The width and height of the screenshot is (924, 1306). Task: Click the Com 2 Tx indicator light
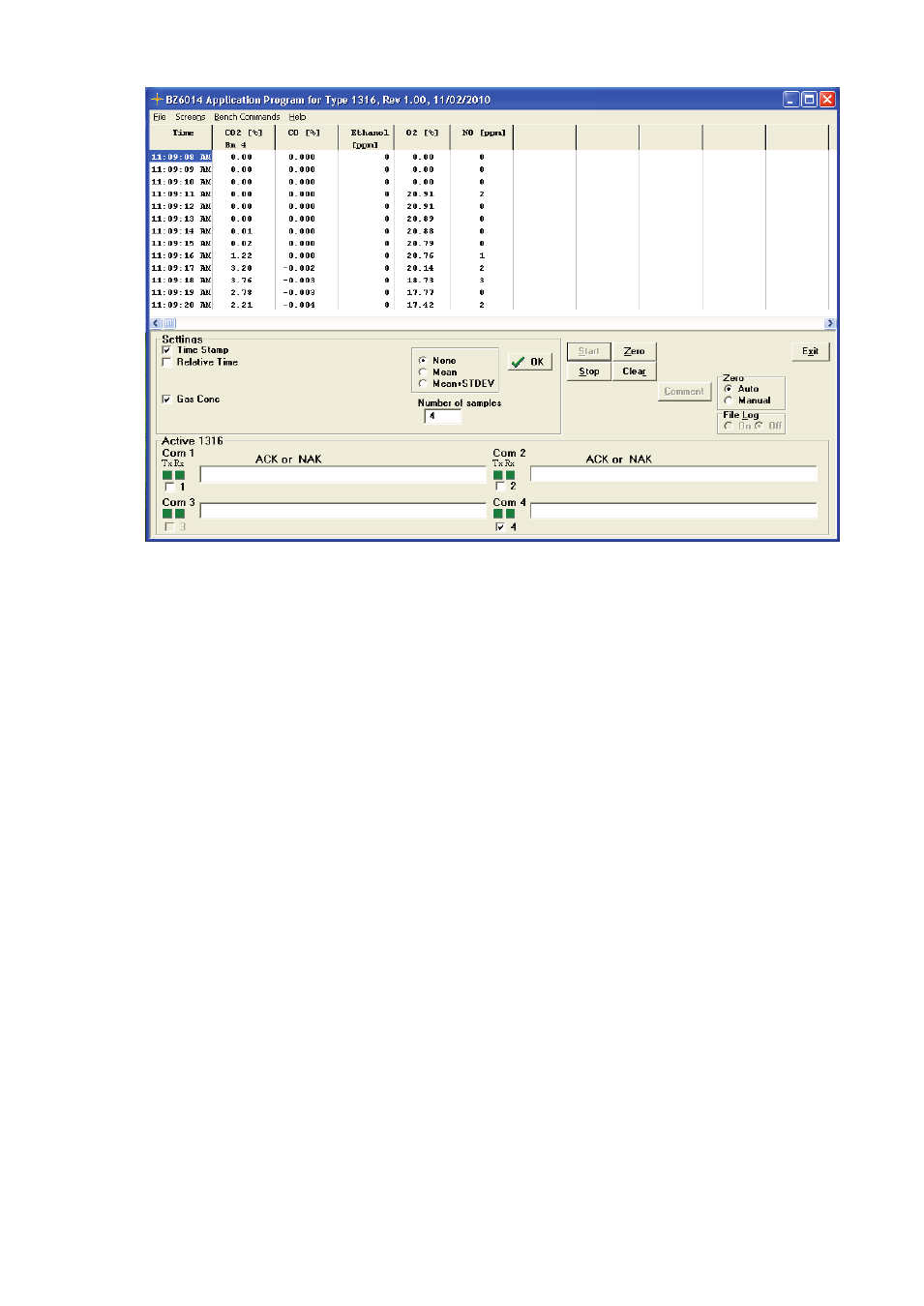(x=498, y=475)
